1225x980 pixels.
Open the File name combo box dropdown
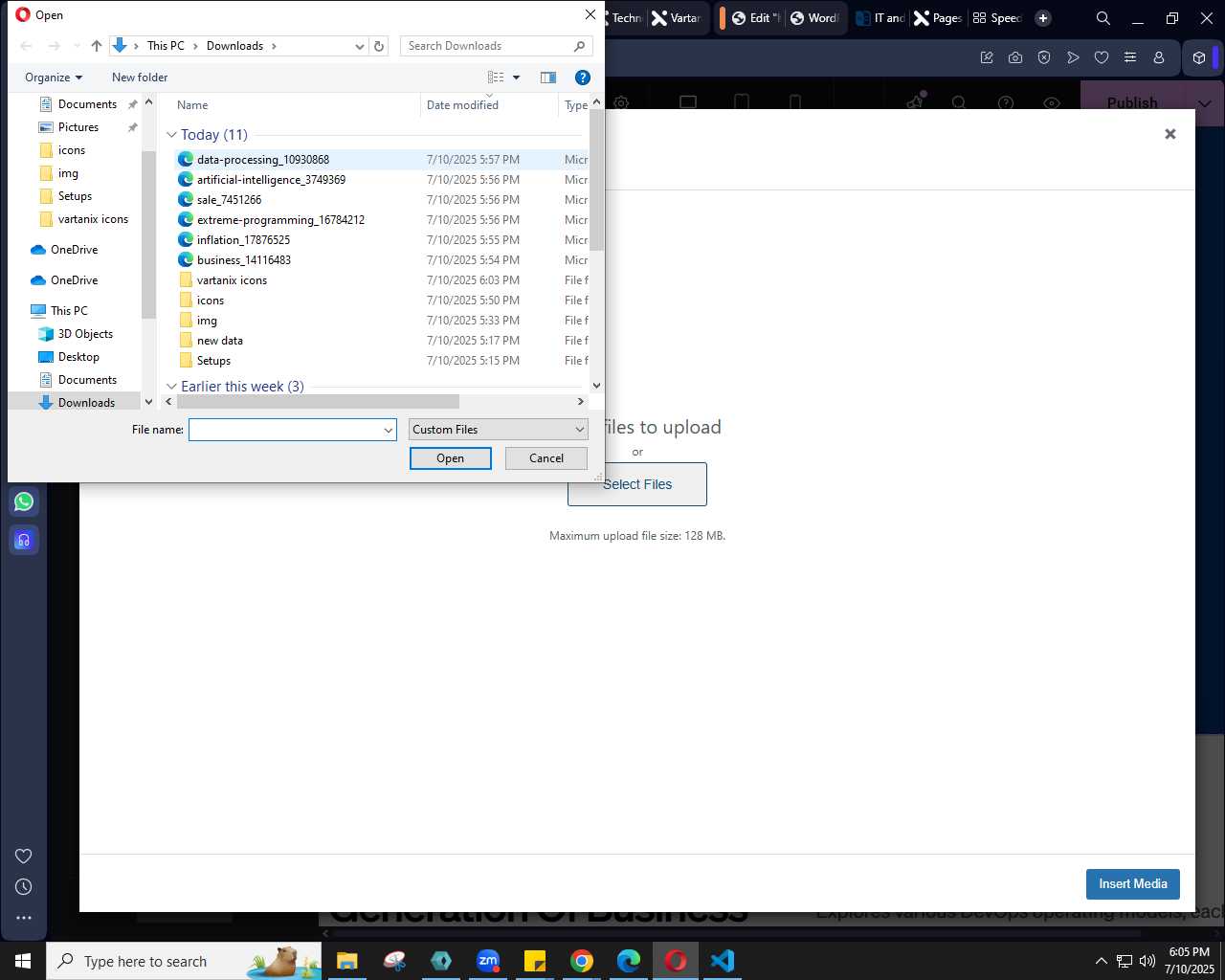click(x=389, y=430)
